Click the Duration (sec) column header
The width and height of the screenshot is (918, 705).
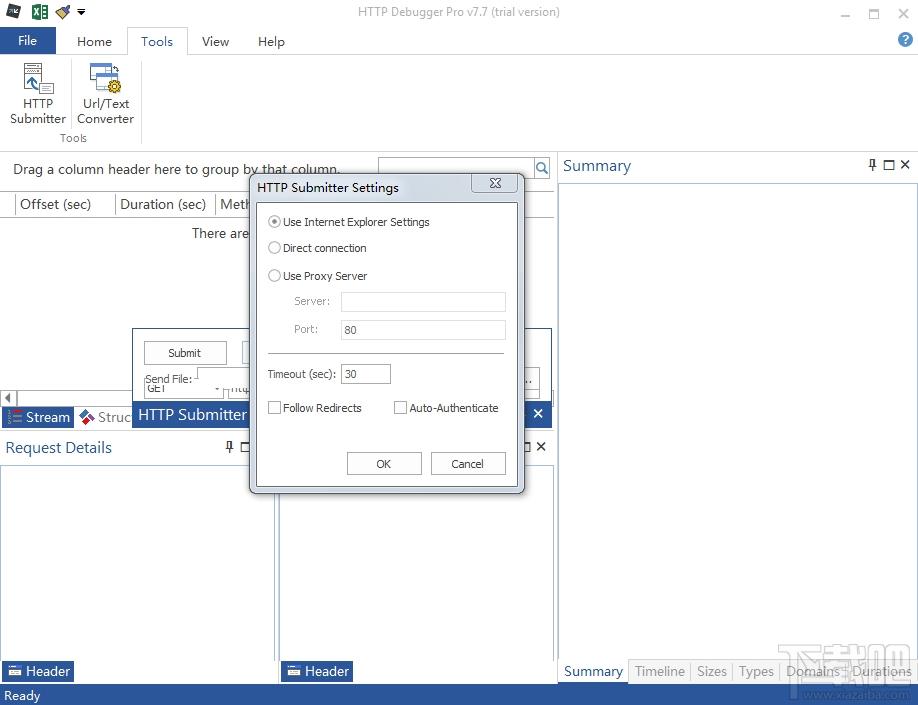tap(165, 204)
